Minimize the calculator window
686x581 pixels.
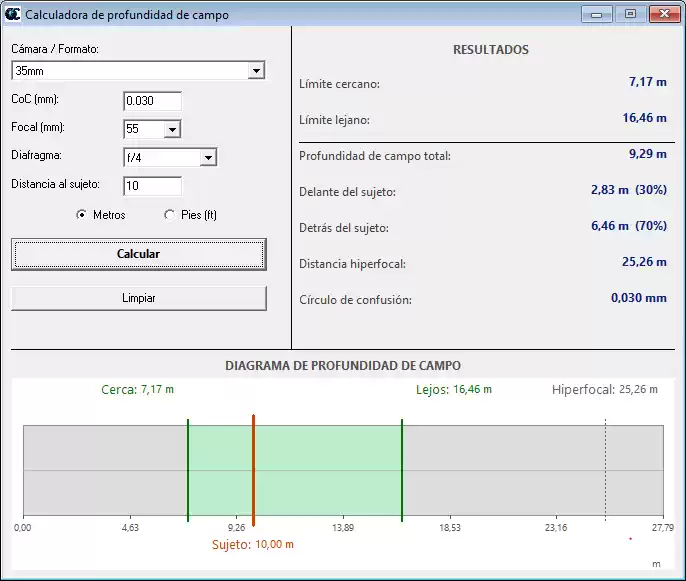click(596, 14)
